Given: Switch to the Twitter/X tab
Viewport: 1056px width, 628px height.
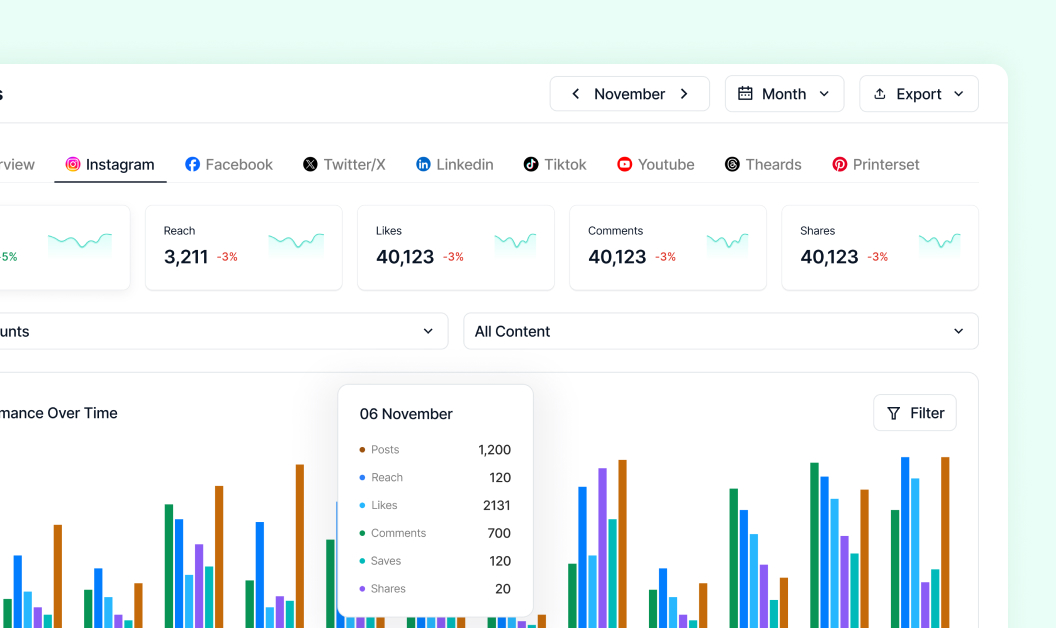Looking at the screenshot, I should (x=344, y=164).
